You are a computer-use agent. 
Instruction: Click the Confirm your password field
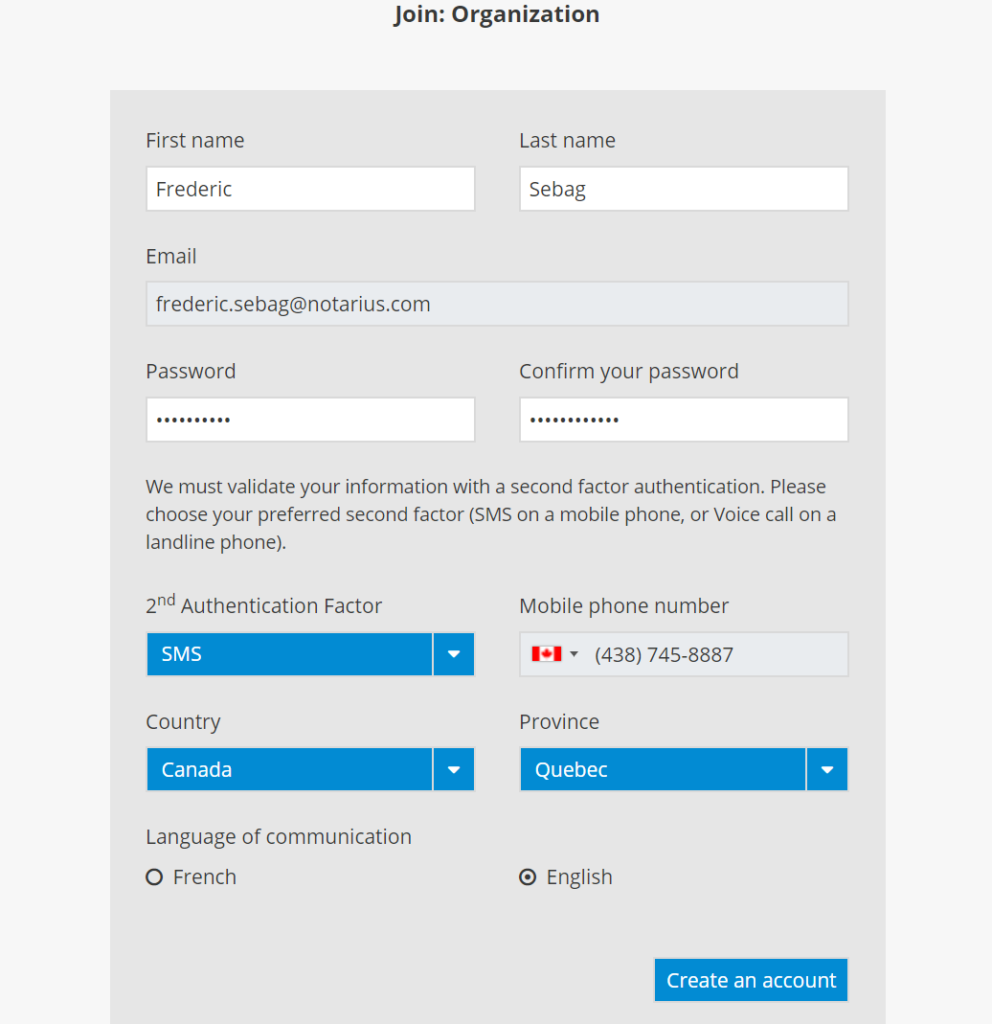click(x=683, y=420)
